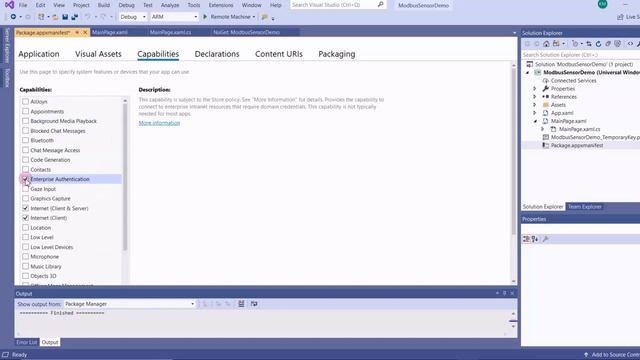Open the Remote Machine target dropdown arrow
The image size is (640, 360).
click(254, 17)
